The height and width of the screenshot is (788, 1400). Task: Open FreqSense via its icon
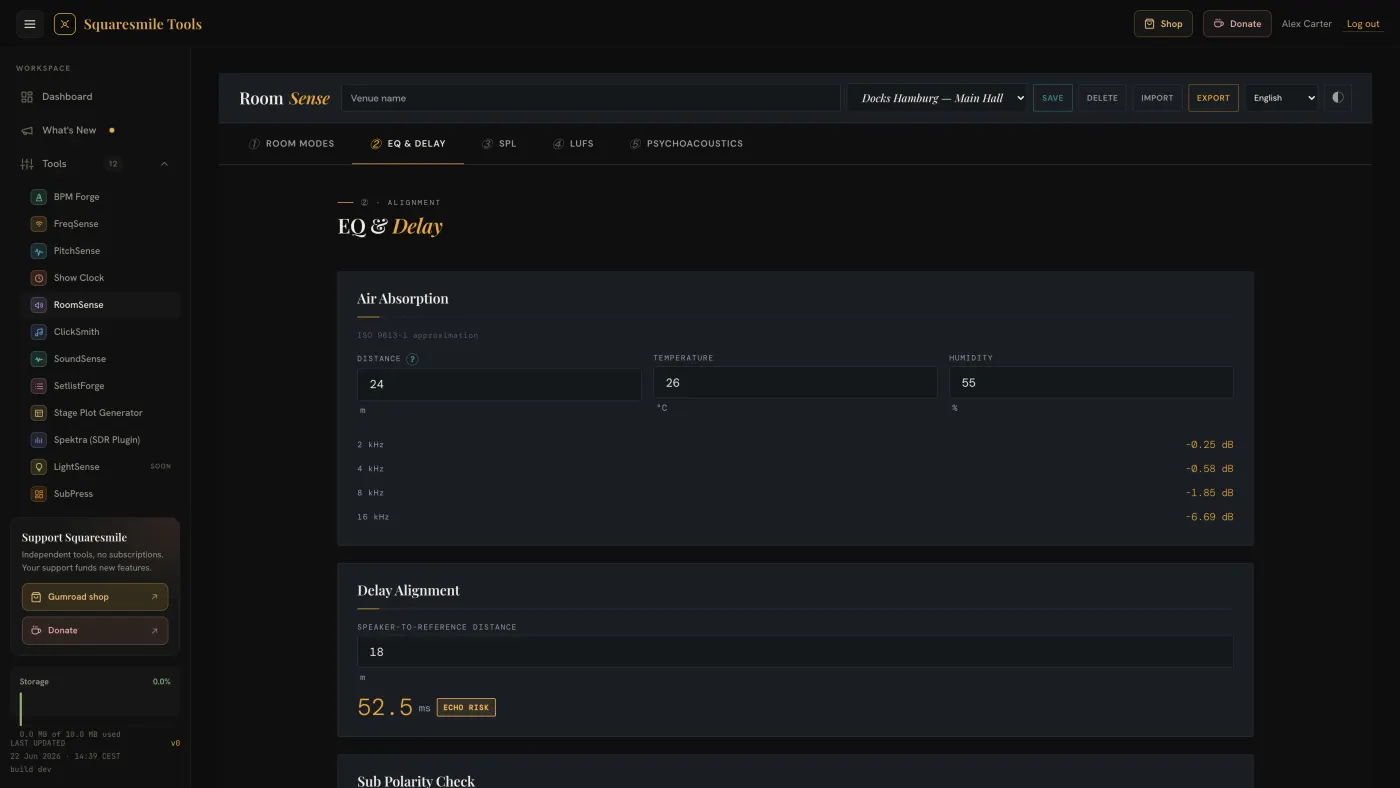(39, 224)
